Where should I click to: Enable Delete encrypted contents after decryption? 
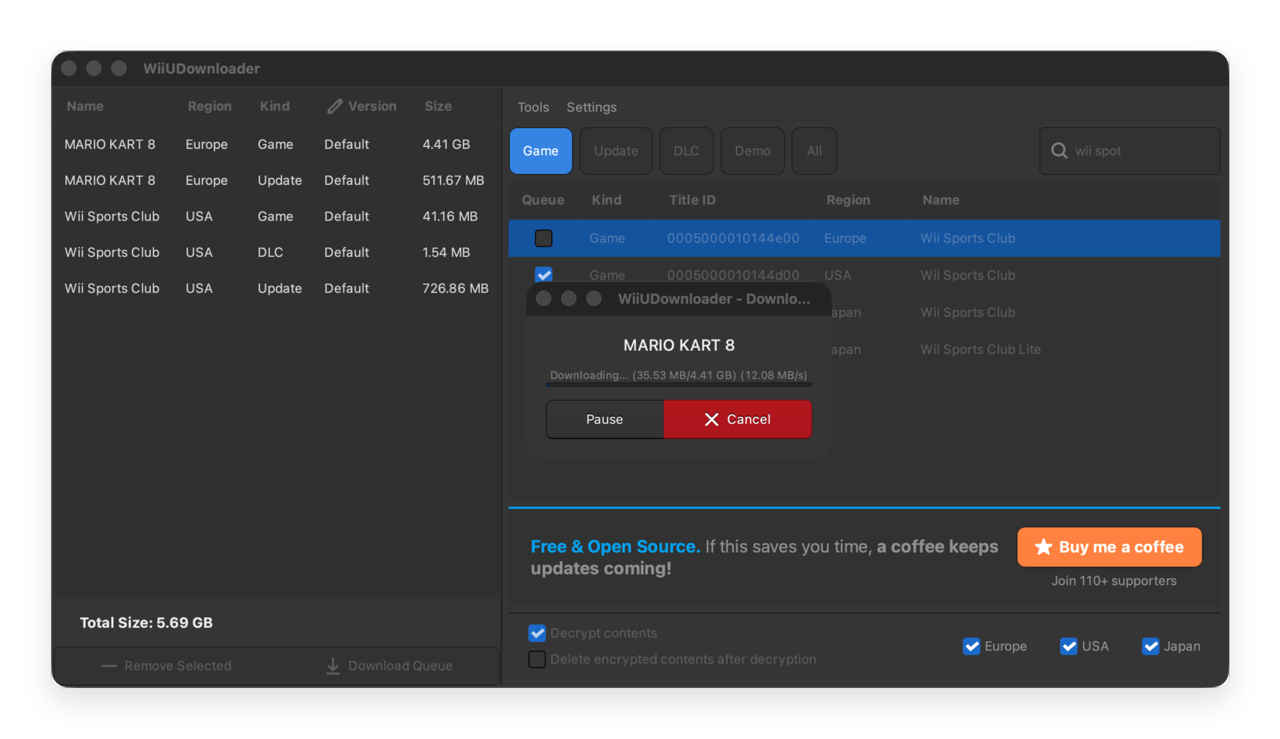pyautogui.click(x=537, y=659)
